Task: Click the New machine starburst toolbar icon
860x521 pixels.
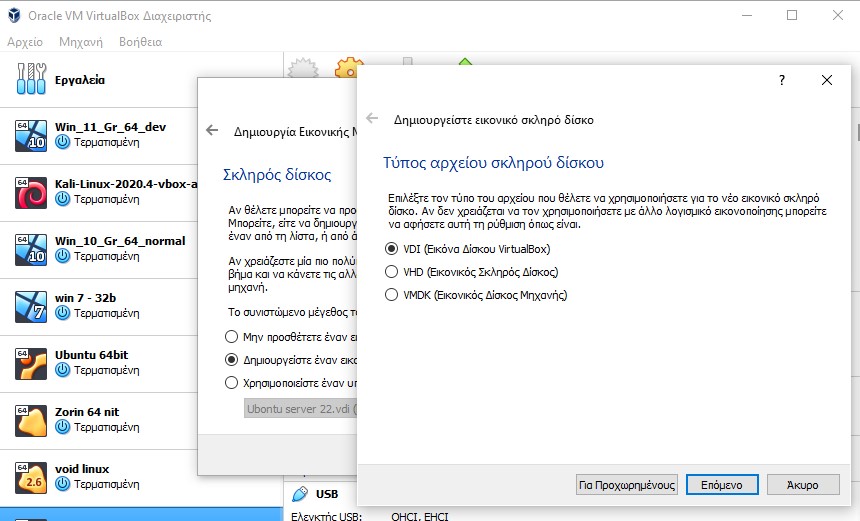Action: click(303, 67)
